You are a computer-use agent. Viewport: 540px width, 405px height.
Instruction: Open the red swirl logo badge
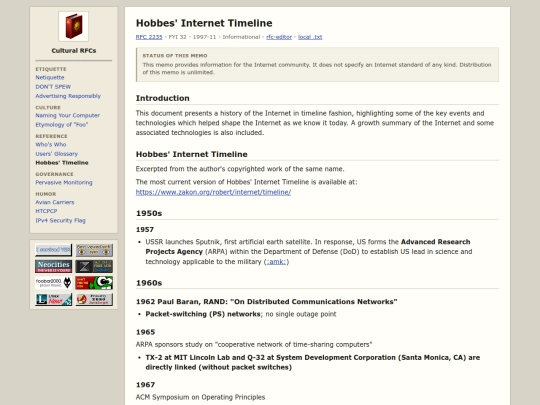tap(94, 299)
